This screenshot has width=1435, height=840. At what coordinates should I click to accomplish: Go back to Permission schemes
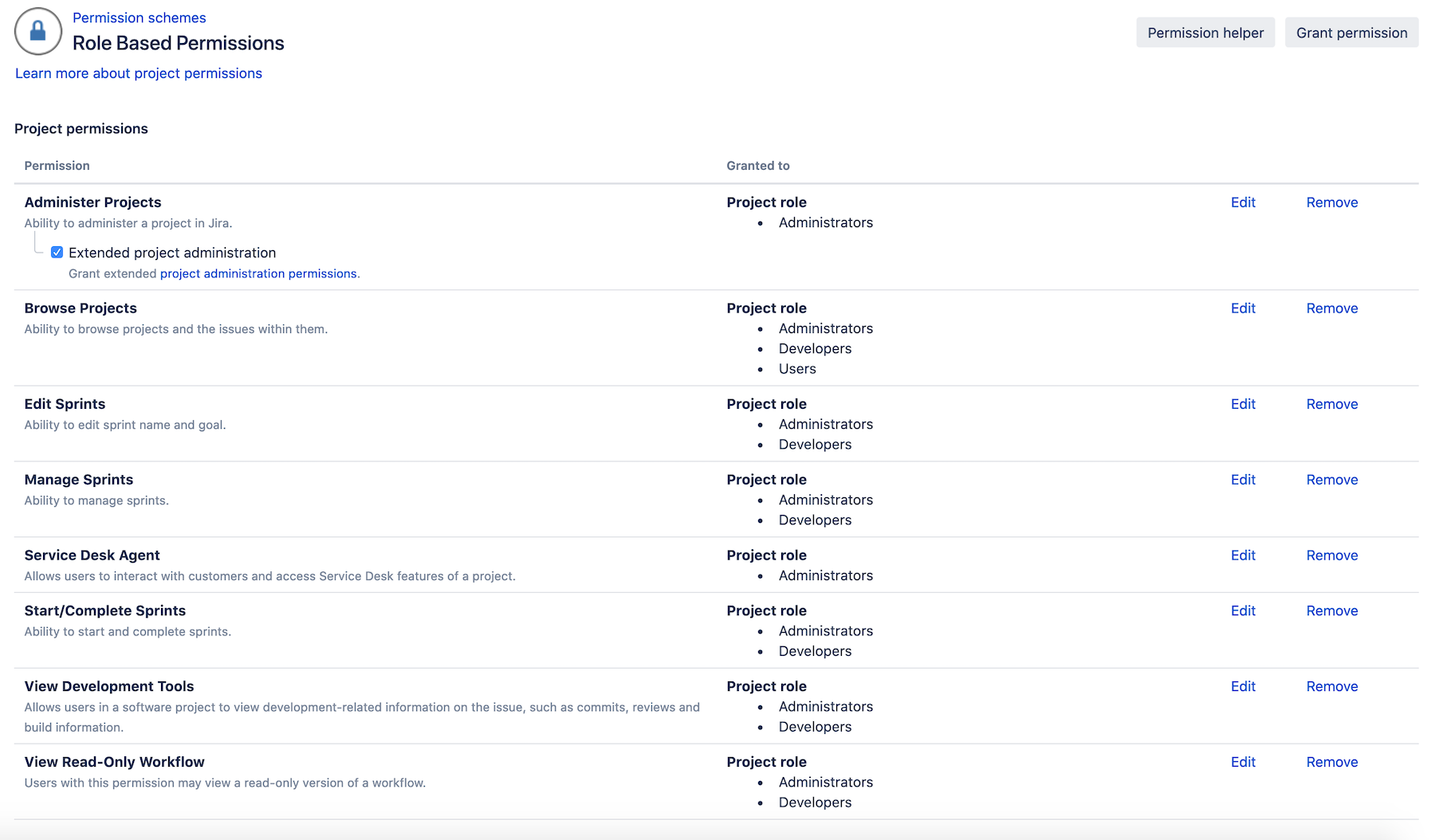coord(139,18)
